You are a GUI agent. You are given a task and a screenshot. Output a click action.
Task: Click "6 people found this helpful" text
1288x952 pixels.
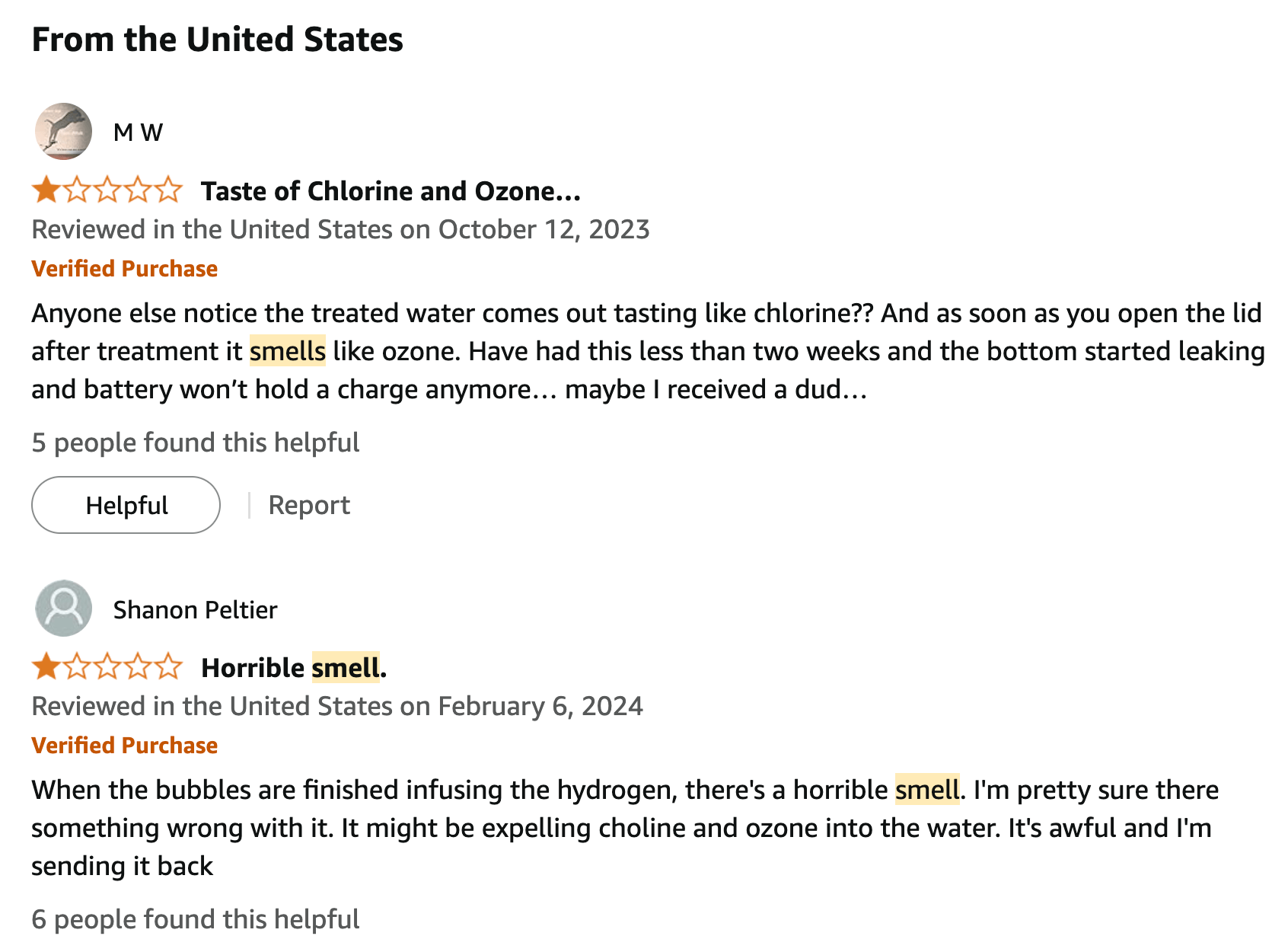click(195, 919)
